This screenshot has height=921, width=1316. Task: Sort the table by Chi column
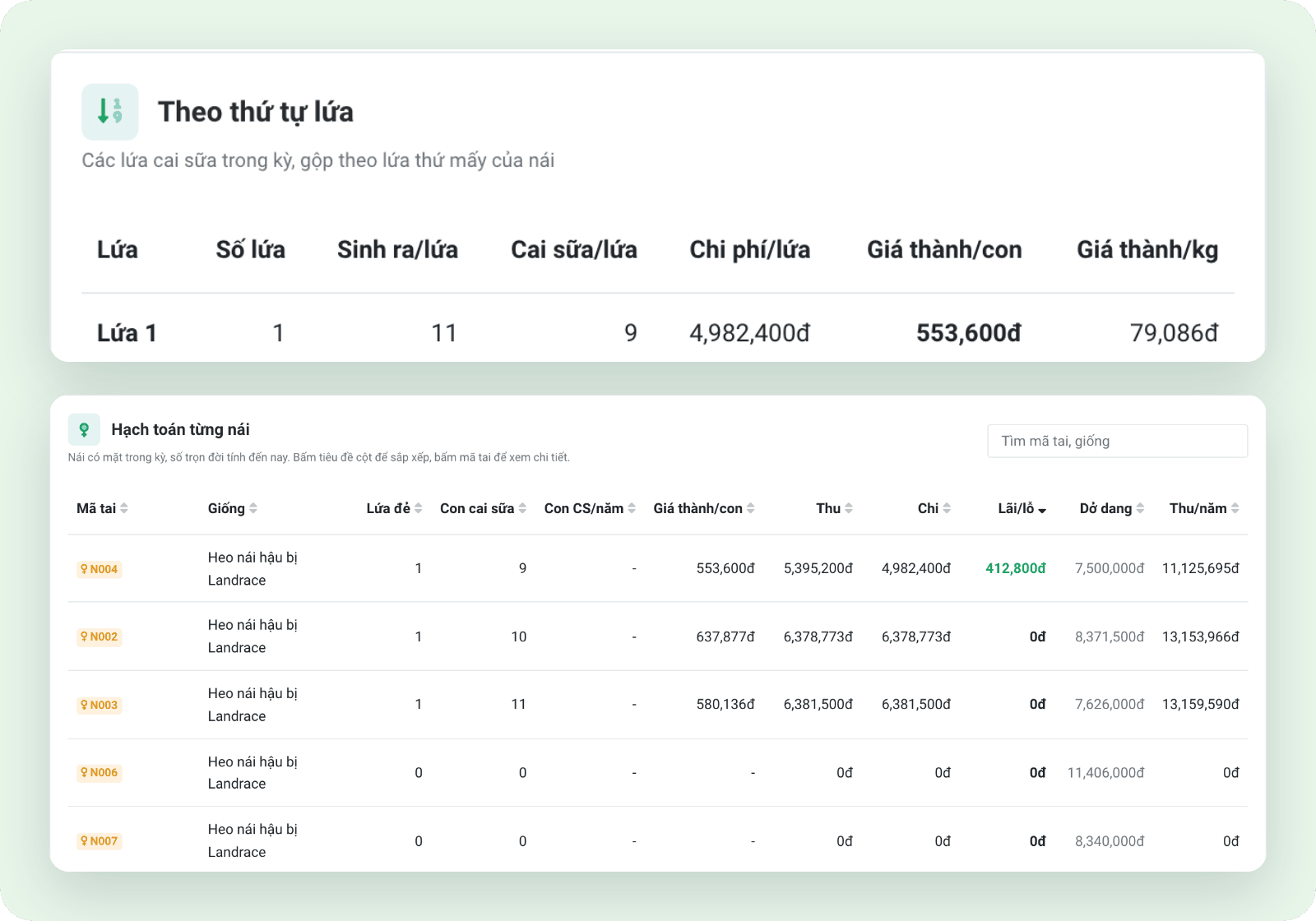click(x=934, y=508)
